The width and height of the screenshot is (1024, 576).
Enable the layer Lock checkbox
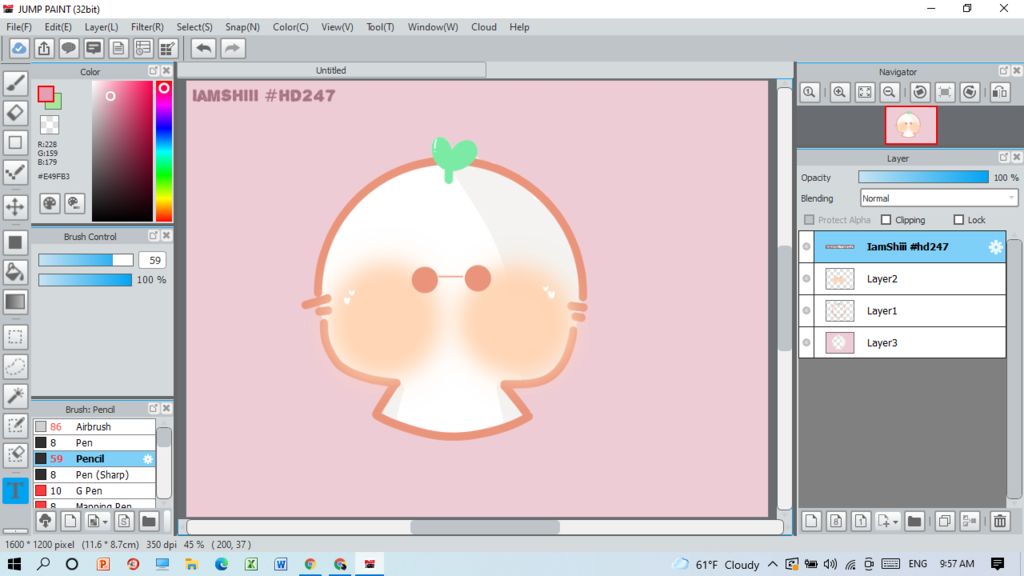click(x=959, y=220)
